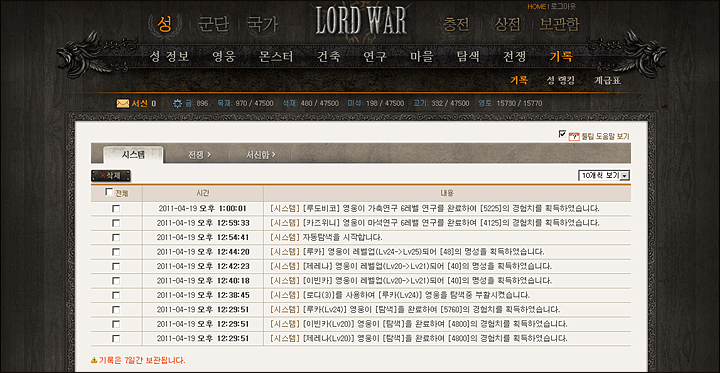Open the 10개씩 보기 dropdown
This screenshot has width=720, height=373.
click(x=604, y=175)
